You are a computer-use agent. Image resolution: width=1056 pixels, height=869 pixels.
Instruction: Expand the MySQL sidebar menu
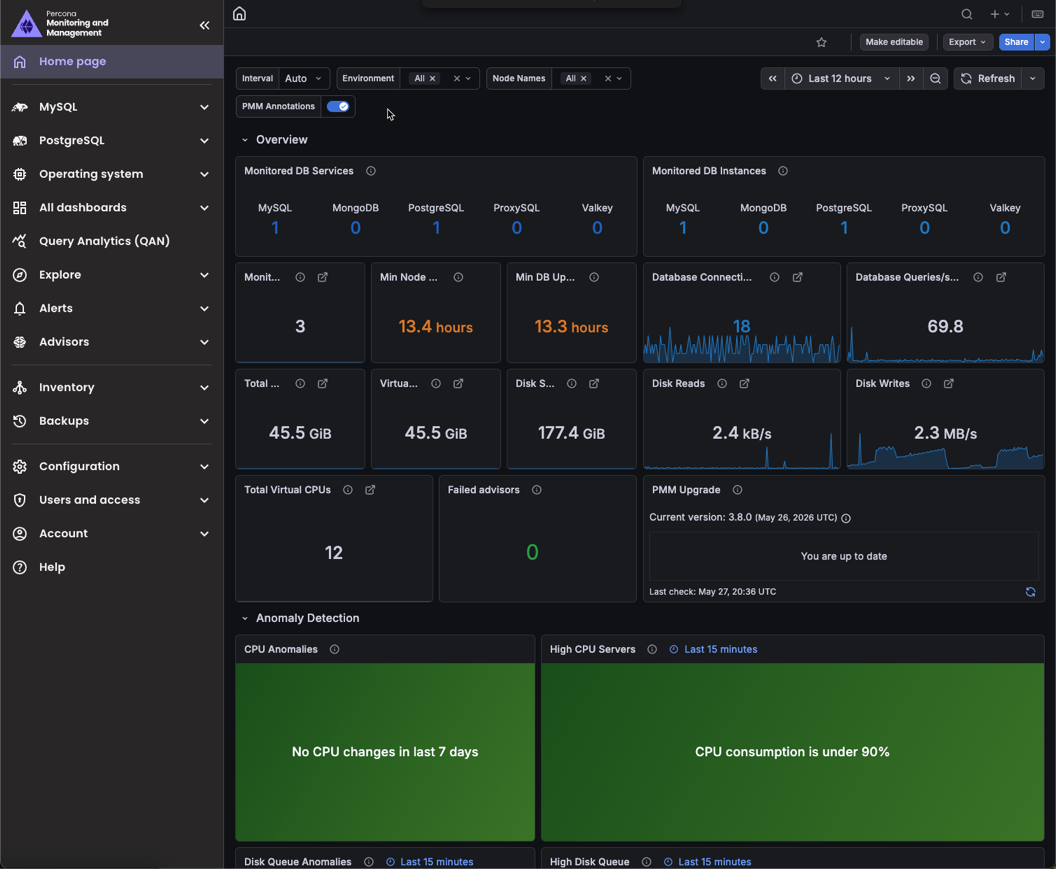[x=204, y=107]
